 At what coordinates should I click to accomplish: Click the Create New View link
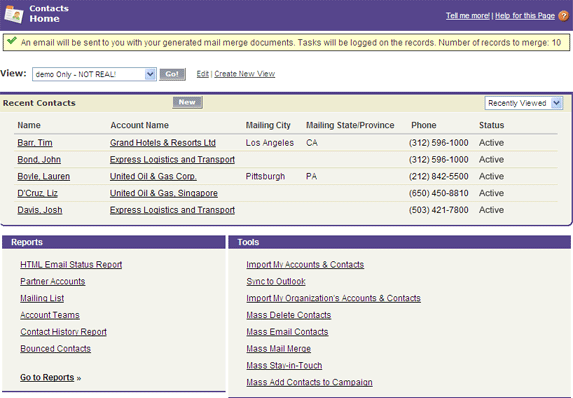point(244,74)
